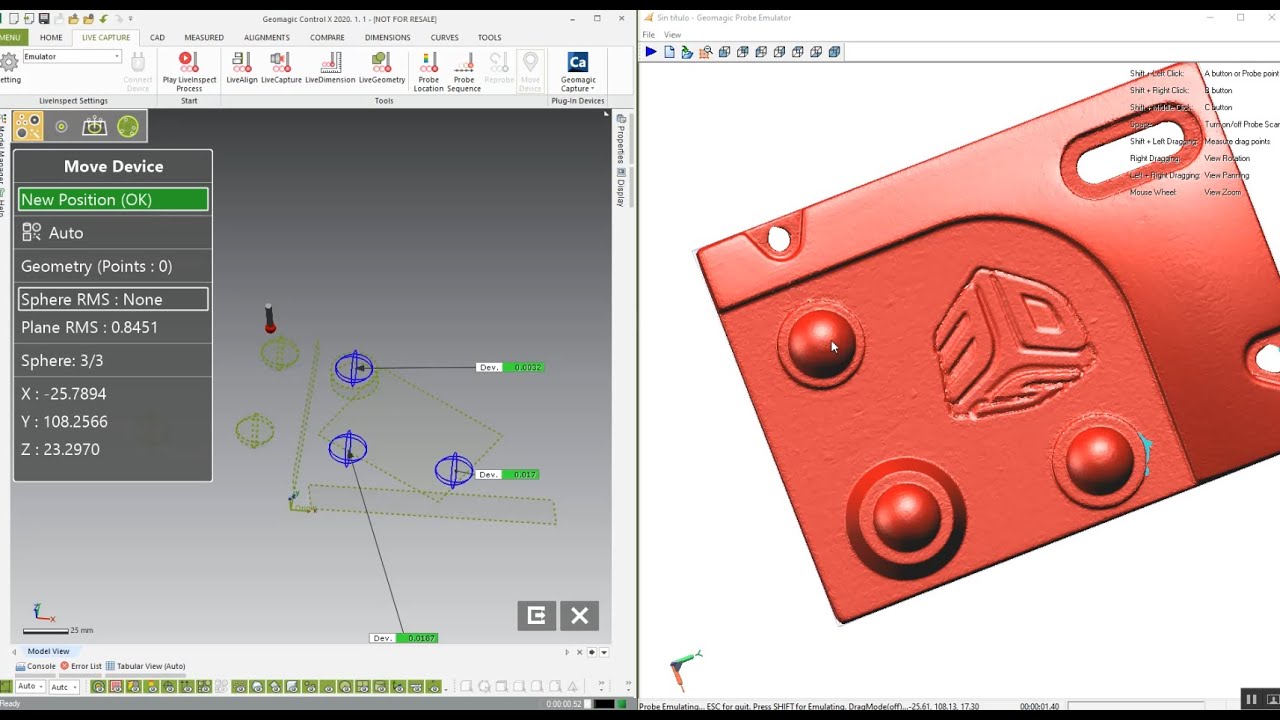Image resolution: width=1280 pixels, height=720 pixels.
Task: Click New Position (OK) in Move Device
Action: [113, 200]
